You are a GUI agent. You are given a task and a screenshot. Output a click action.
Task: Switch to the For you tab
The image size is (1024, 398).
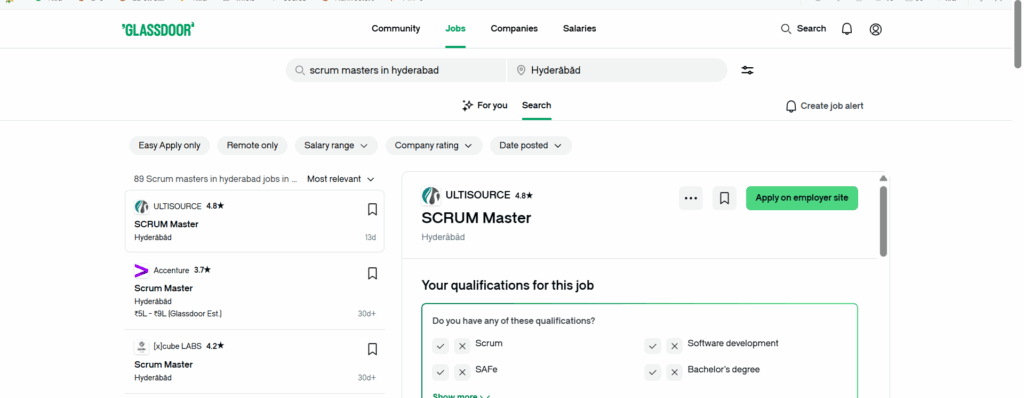tap(485, 105)
